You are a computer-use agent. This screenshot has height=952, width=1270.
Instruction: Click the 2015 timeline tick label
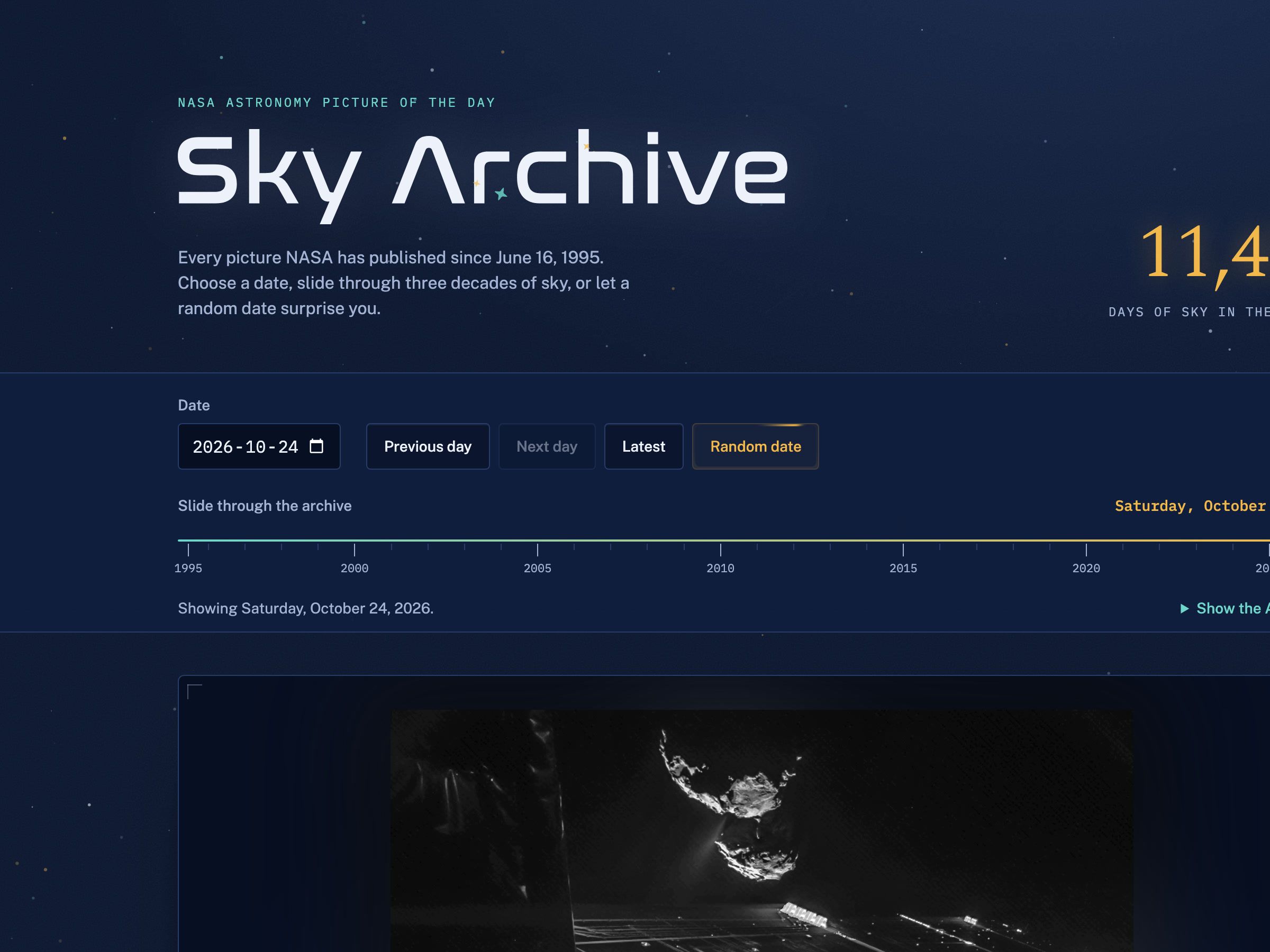coord(903,568)
